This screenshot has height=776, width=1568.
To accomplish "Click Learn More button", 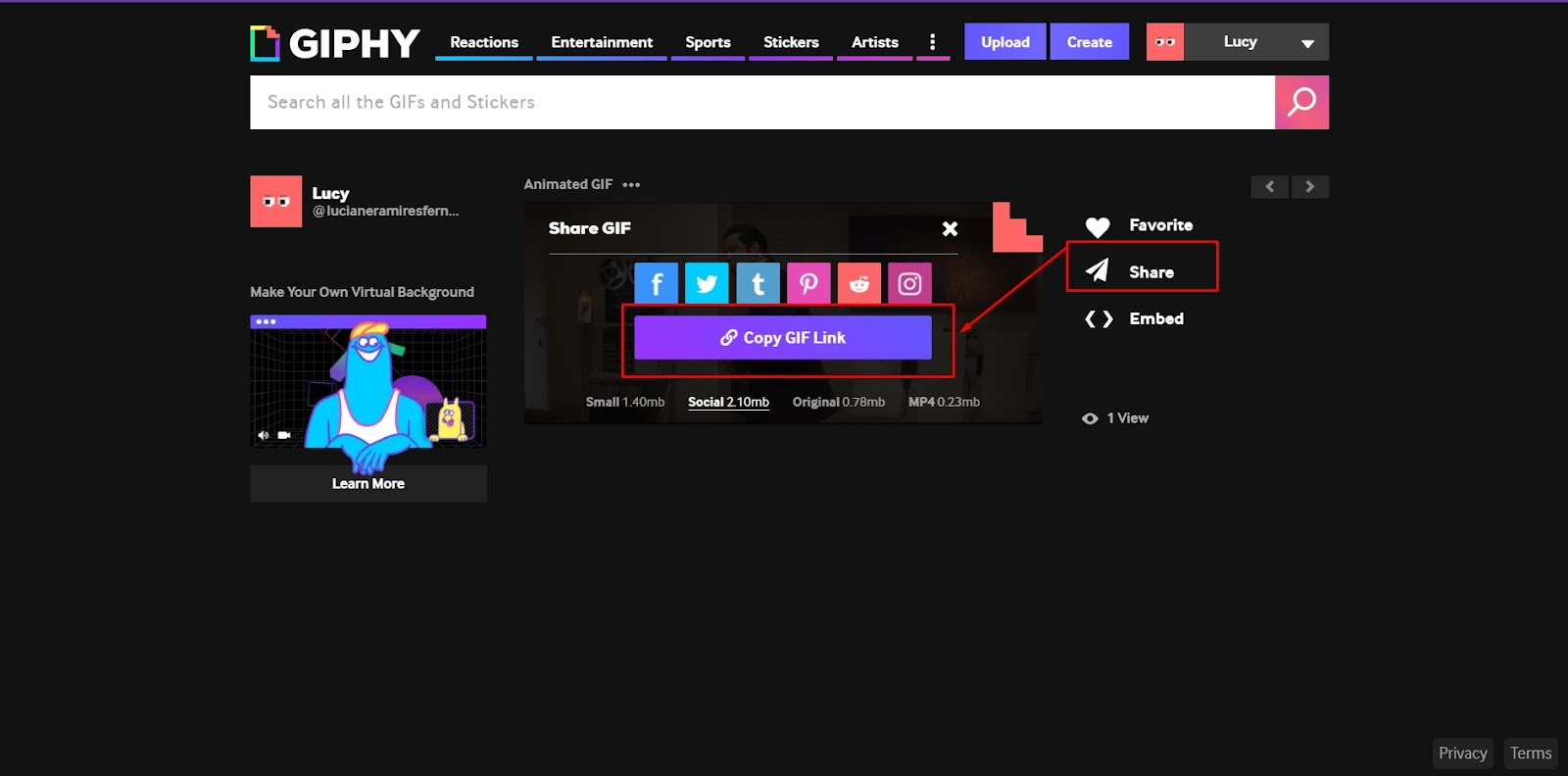I will pyautogui.click(x=368, y=483).
